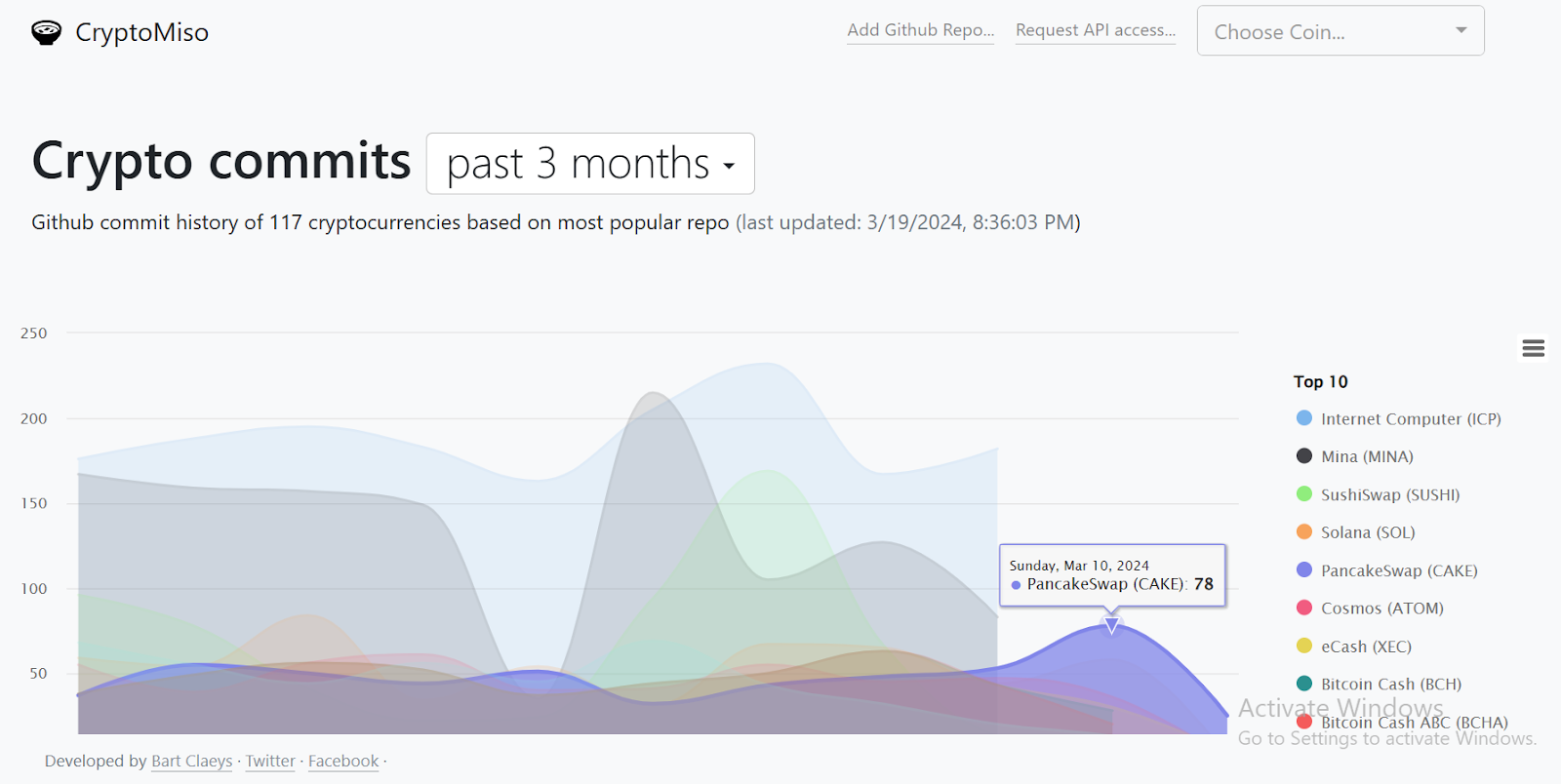Click the Crypto commits heading

[x=221, y=161]
